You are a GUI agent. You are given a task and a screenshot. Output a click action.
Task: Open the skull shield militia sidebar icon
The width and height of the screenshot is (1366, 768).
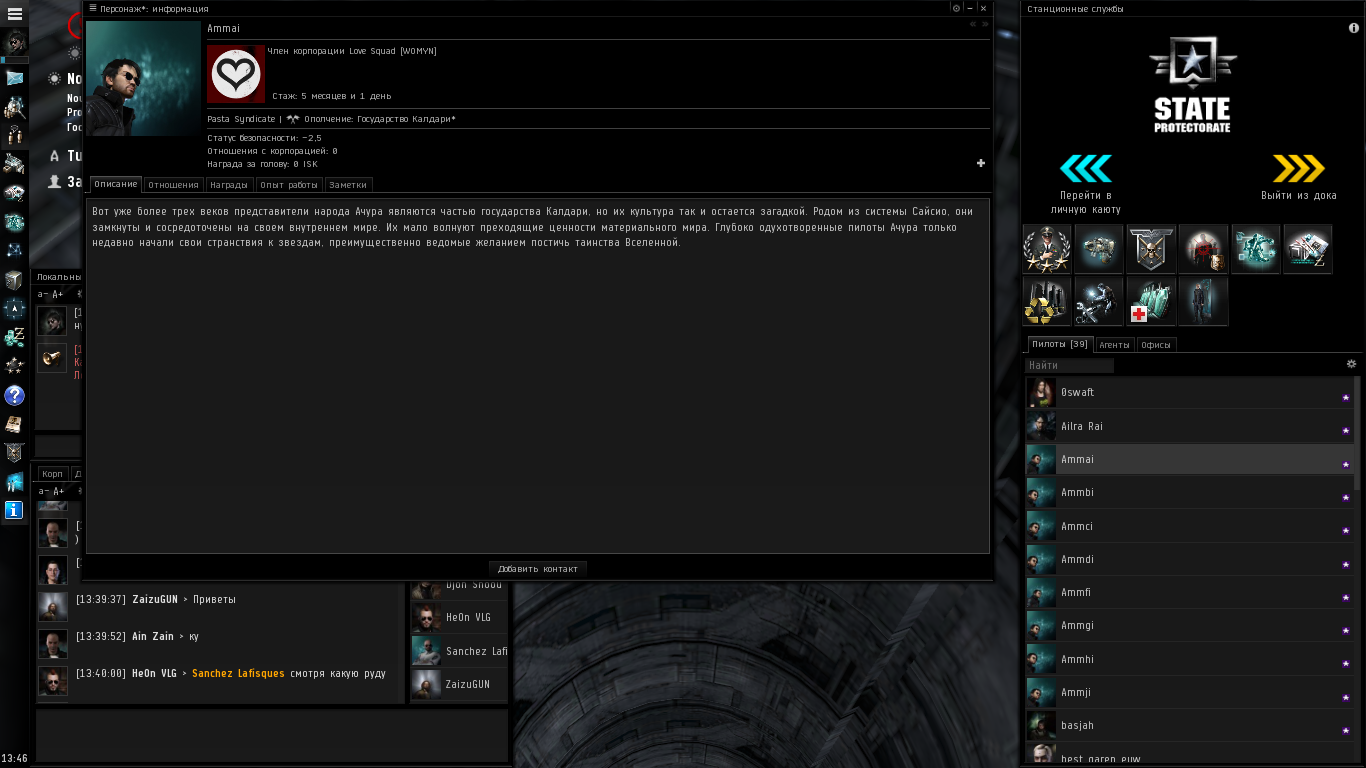[14, 453]
